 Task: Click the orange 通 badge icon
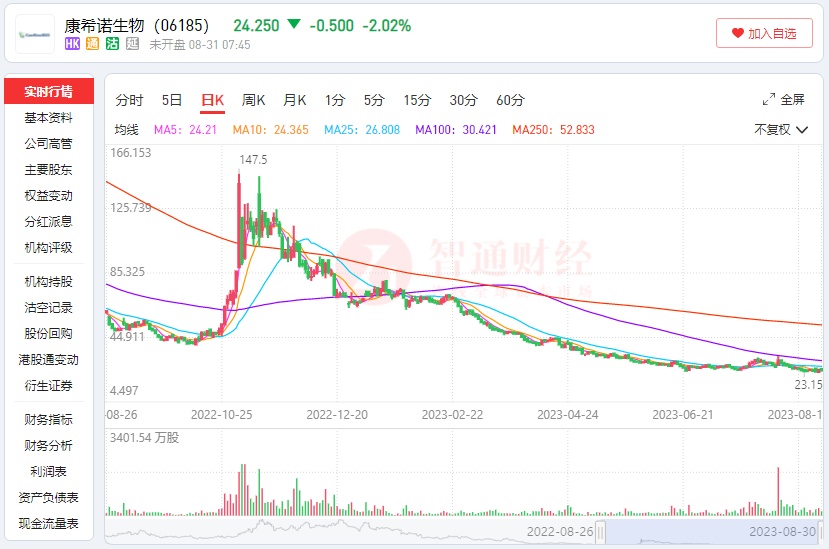pyautogui.click(x=92, y=44)
